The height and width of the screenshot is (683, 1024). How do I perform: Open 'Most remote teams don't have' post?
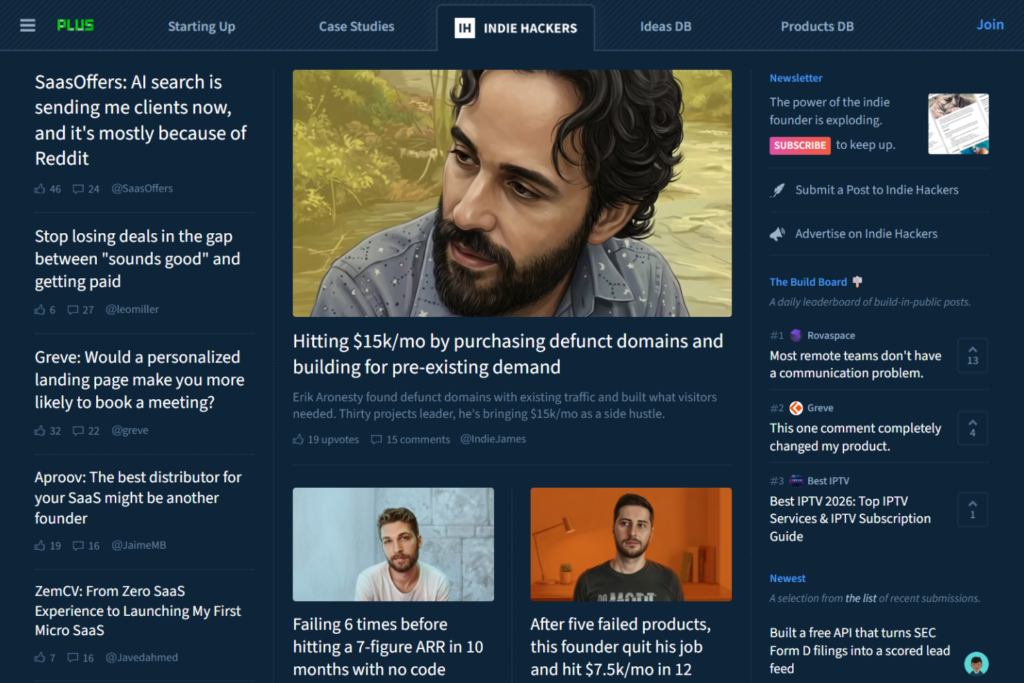pos(856,364)
